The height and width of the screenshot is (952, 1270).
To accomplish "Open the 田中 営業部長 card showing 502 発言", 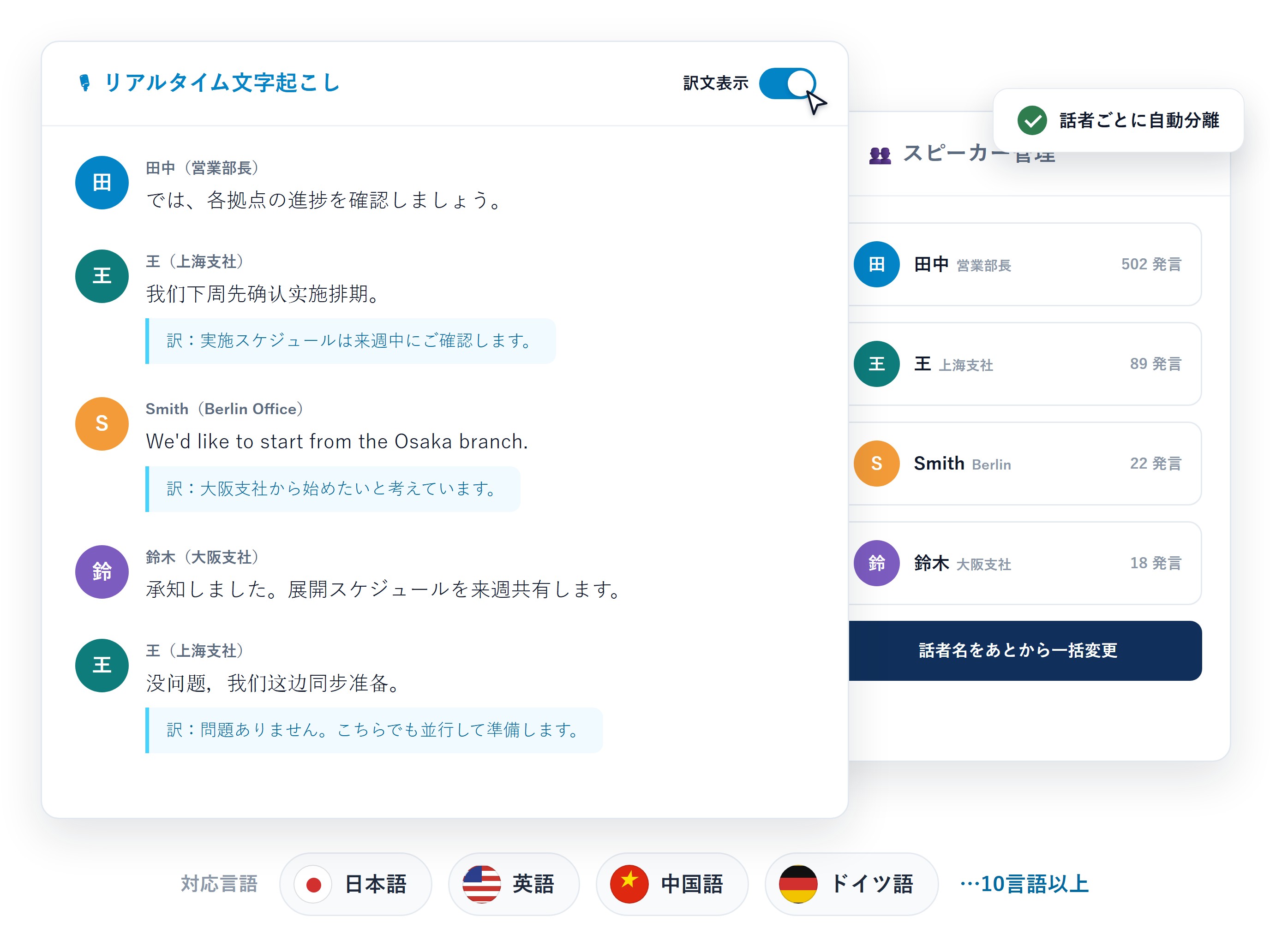I will 1025,265.
